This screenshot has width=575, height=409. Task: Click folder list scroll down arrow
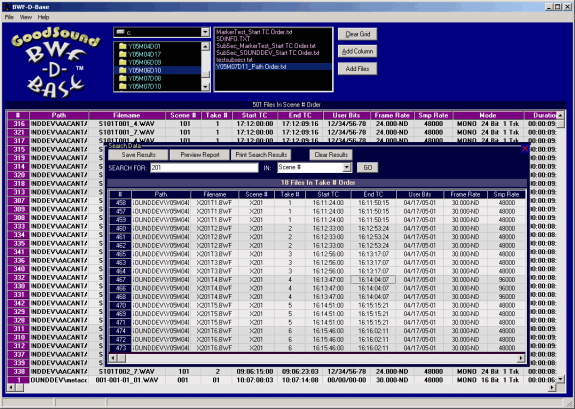point(205,87)
